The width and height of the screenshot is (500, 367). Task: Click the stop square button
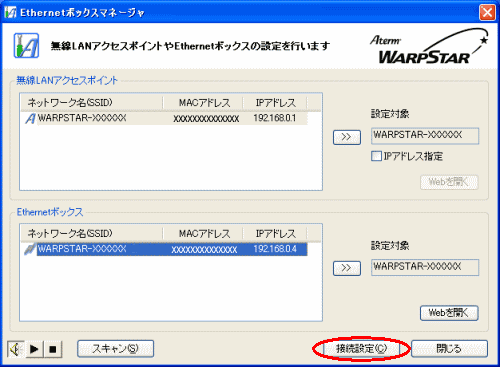point(53,349)
